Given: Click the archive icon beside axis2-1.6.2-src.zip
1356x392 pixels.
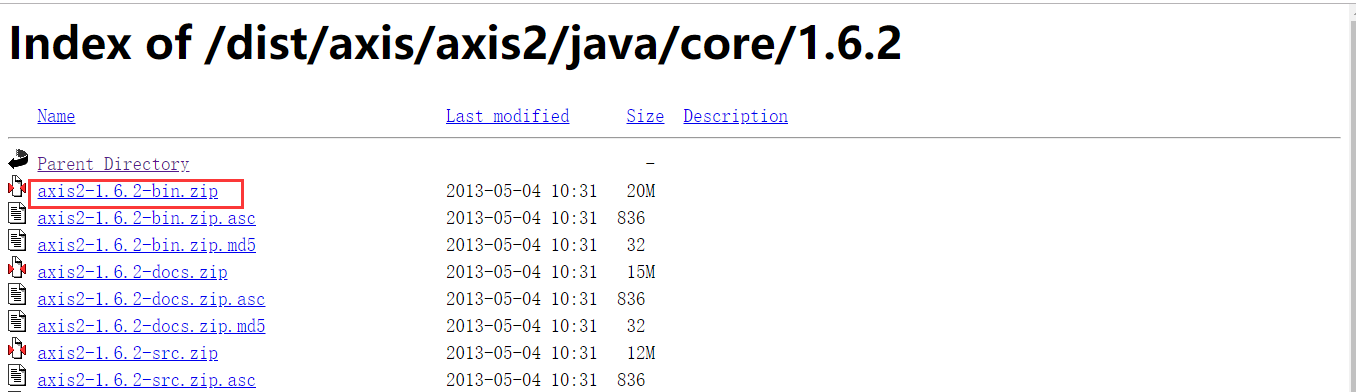Looking at the screenshot, I should (x=17, y=348).
